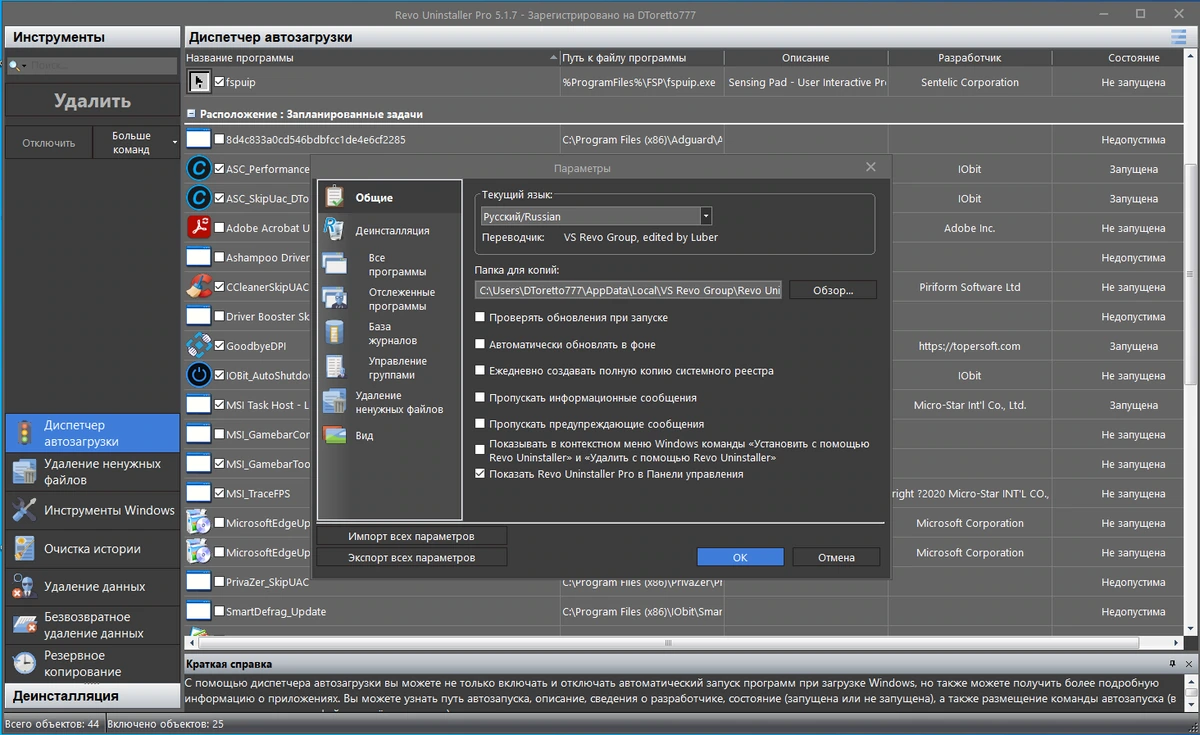Click the IOBit_AutoShutdown power icon
The height and width of the screenshot is (735, 1200).
199,375
